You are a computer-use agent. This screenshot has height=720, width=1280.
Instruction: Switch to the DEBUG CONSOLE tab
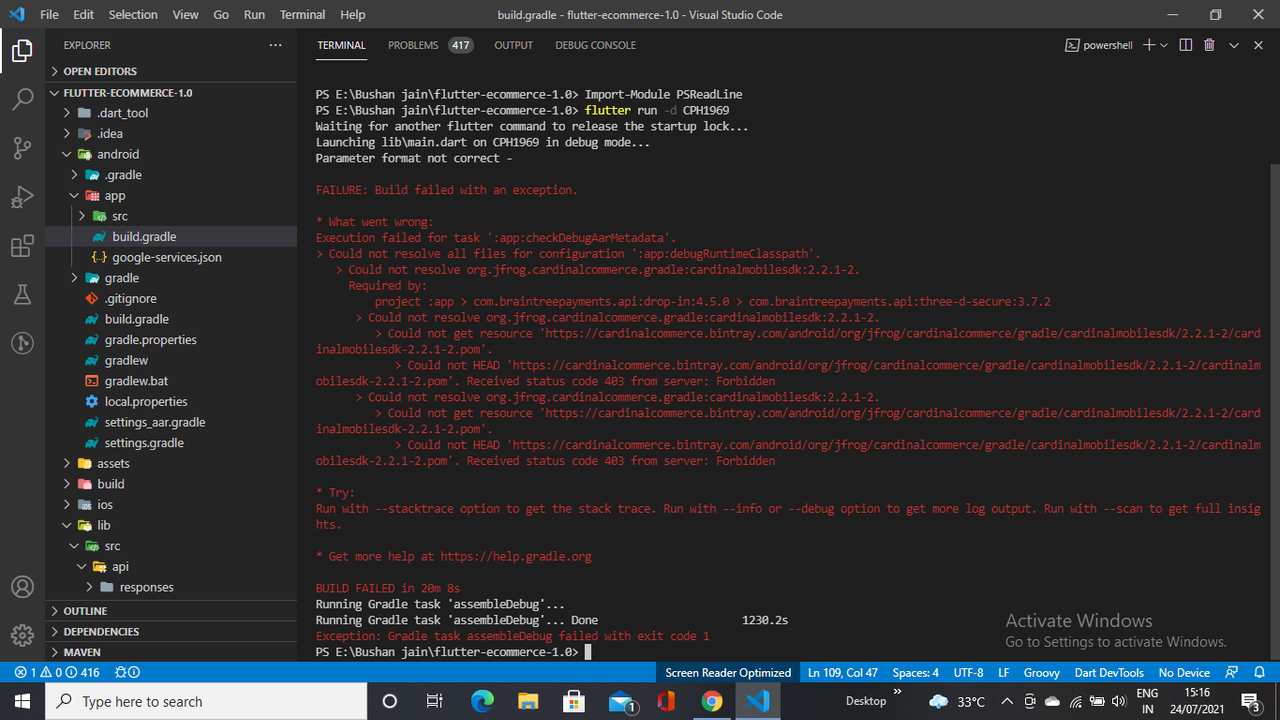tap(595, 45)
